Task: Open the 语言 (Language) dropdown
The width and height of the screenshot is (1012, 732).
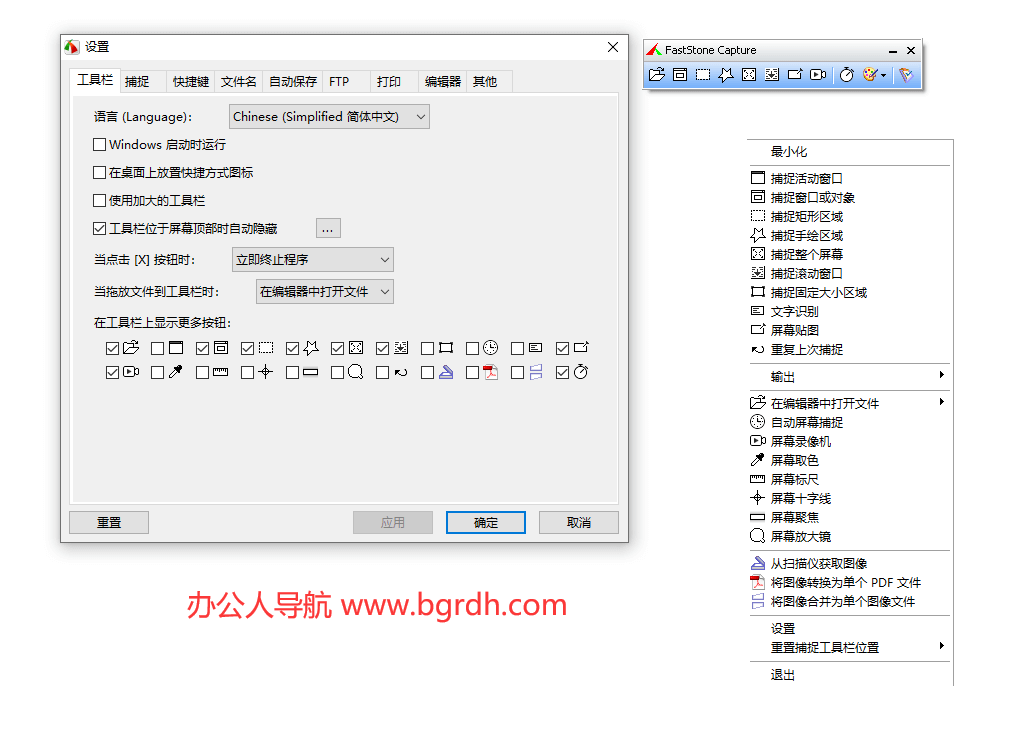Action: pyautogui.click(x=329, y=117)
